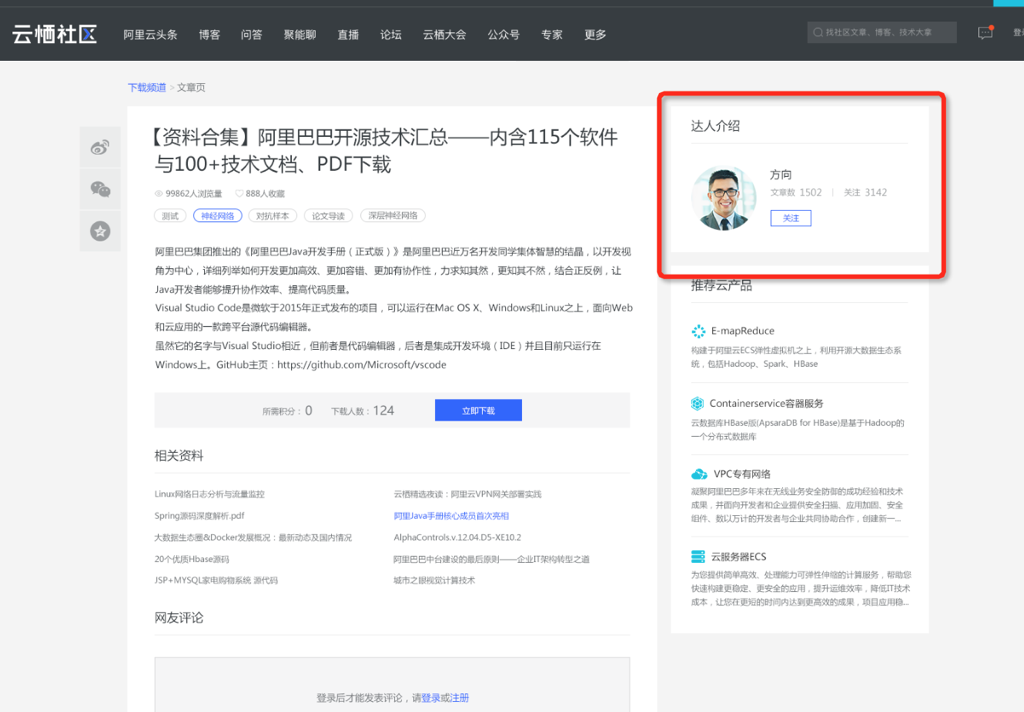Click the 立即下载 button

478,410
